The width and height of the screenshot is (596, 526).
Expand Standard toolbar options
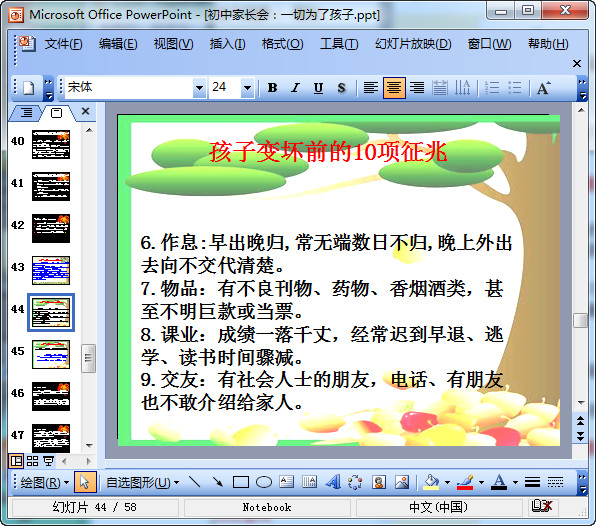tap(48, 89)
